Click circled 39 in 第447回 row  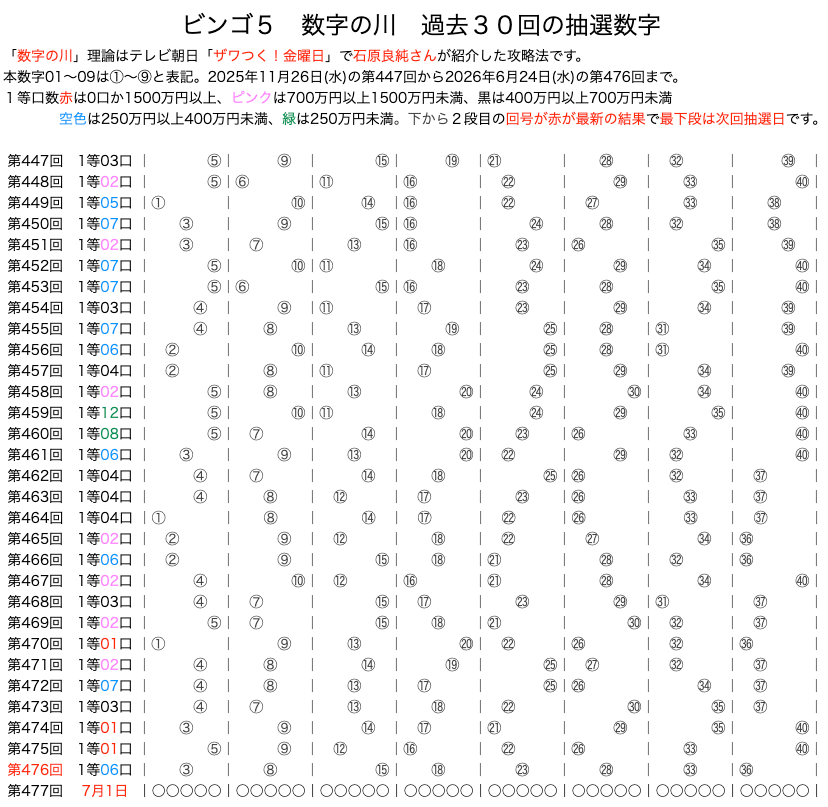(788, 161)
